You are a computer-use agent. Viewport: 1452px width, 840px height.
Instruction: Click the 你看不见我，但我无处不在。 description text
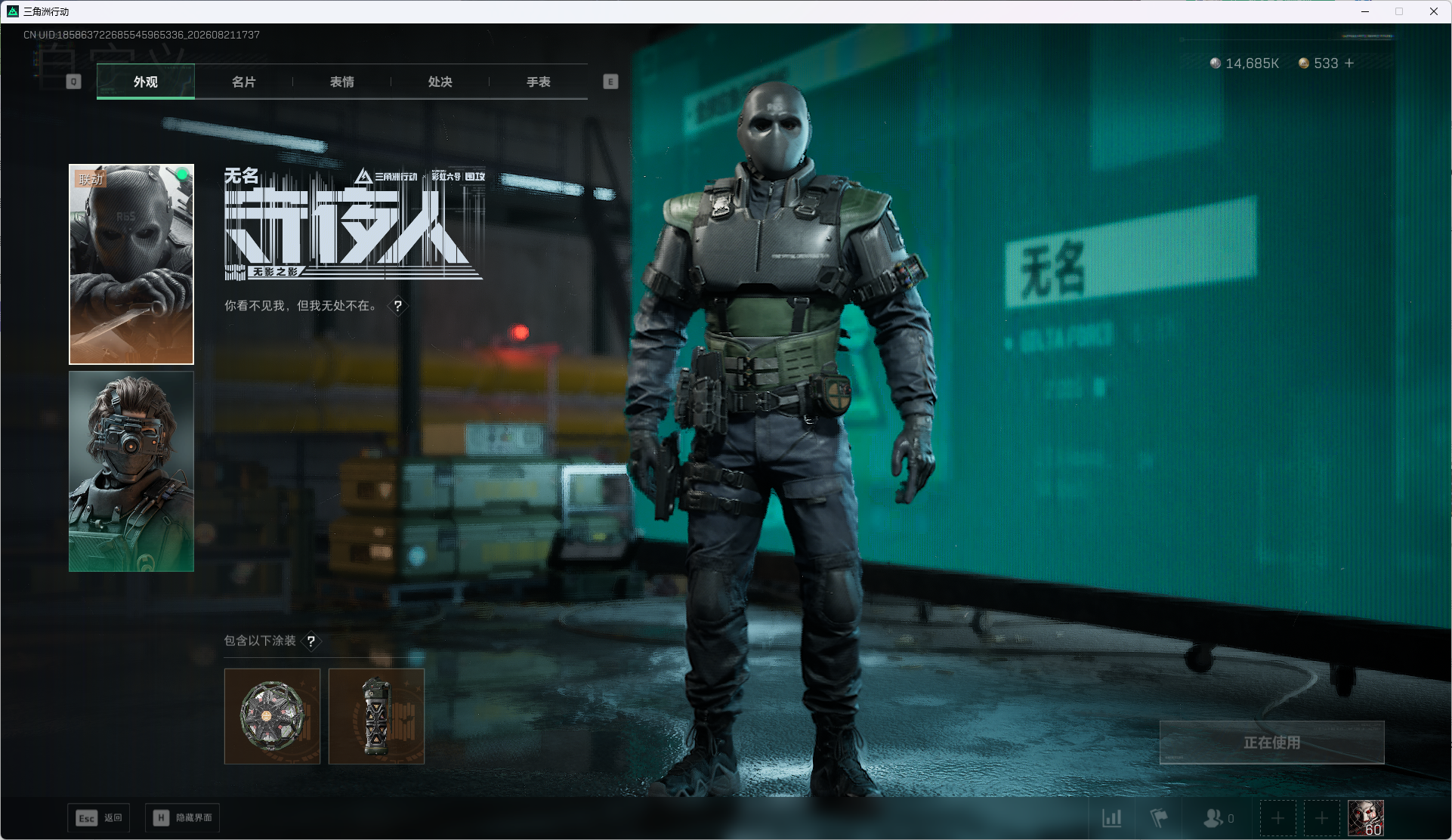302,306
